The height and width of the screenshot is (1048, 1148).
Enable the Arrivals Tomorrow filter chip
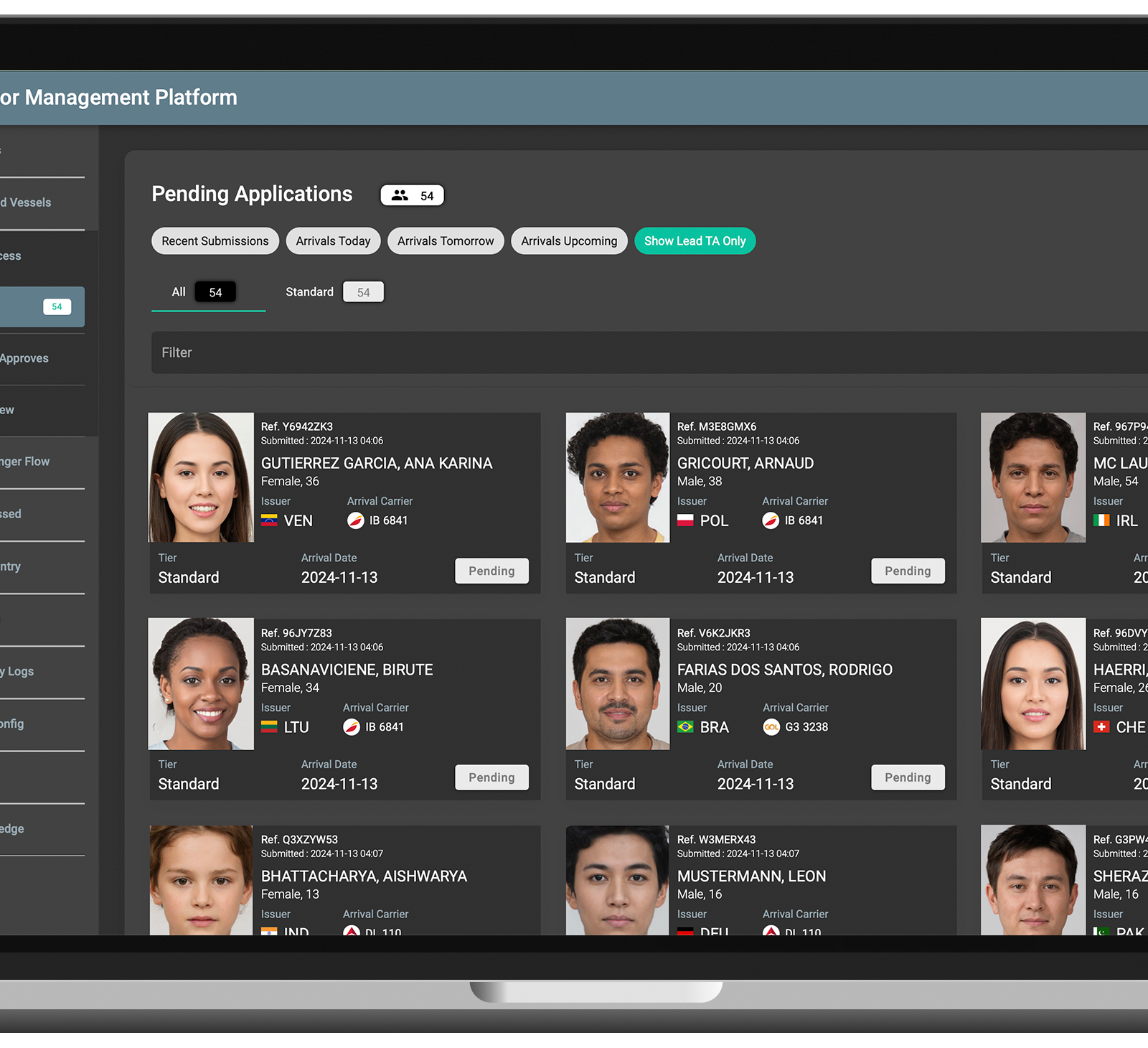click(x=446, y=241)
